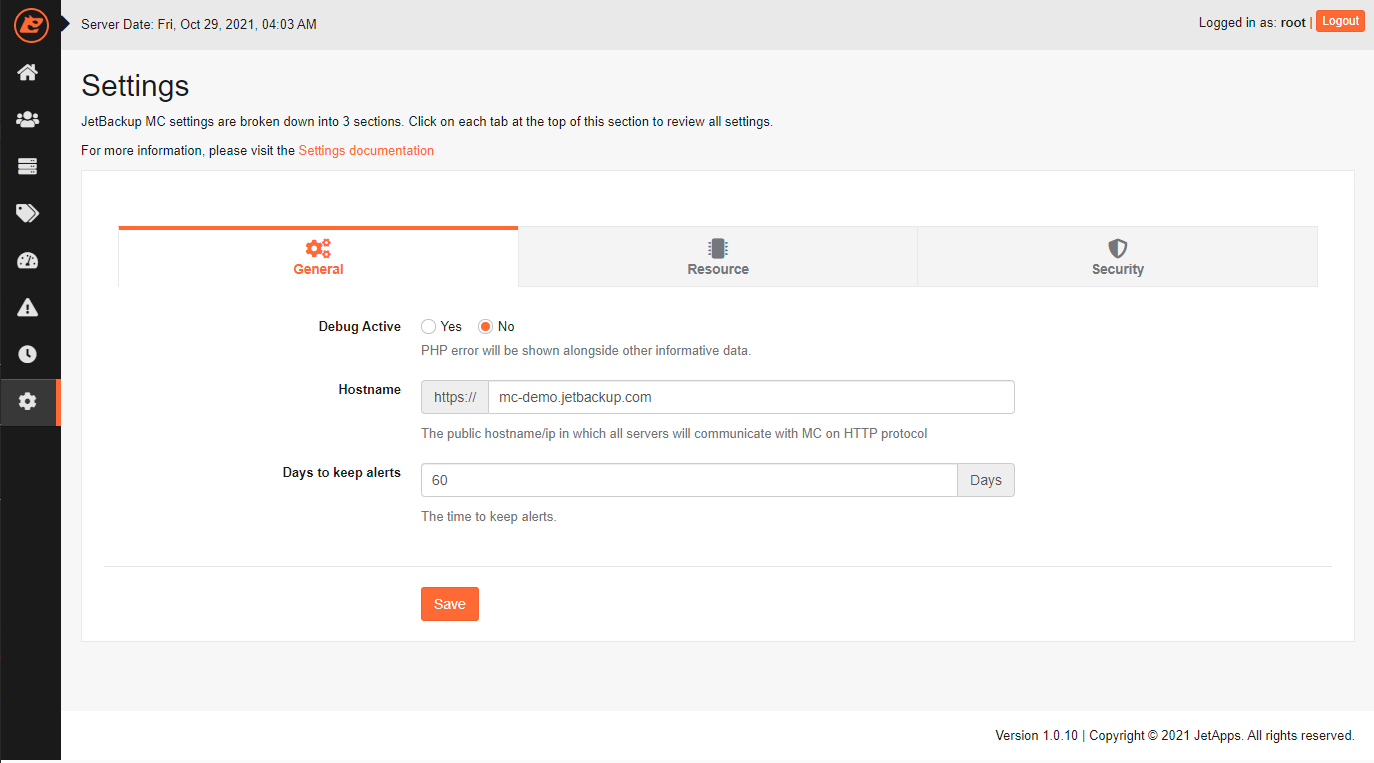Image resolution: width=1374 pixels, height=763 pixels.
Task: Click the Server Date text
Action: tap(199, 24)
